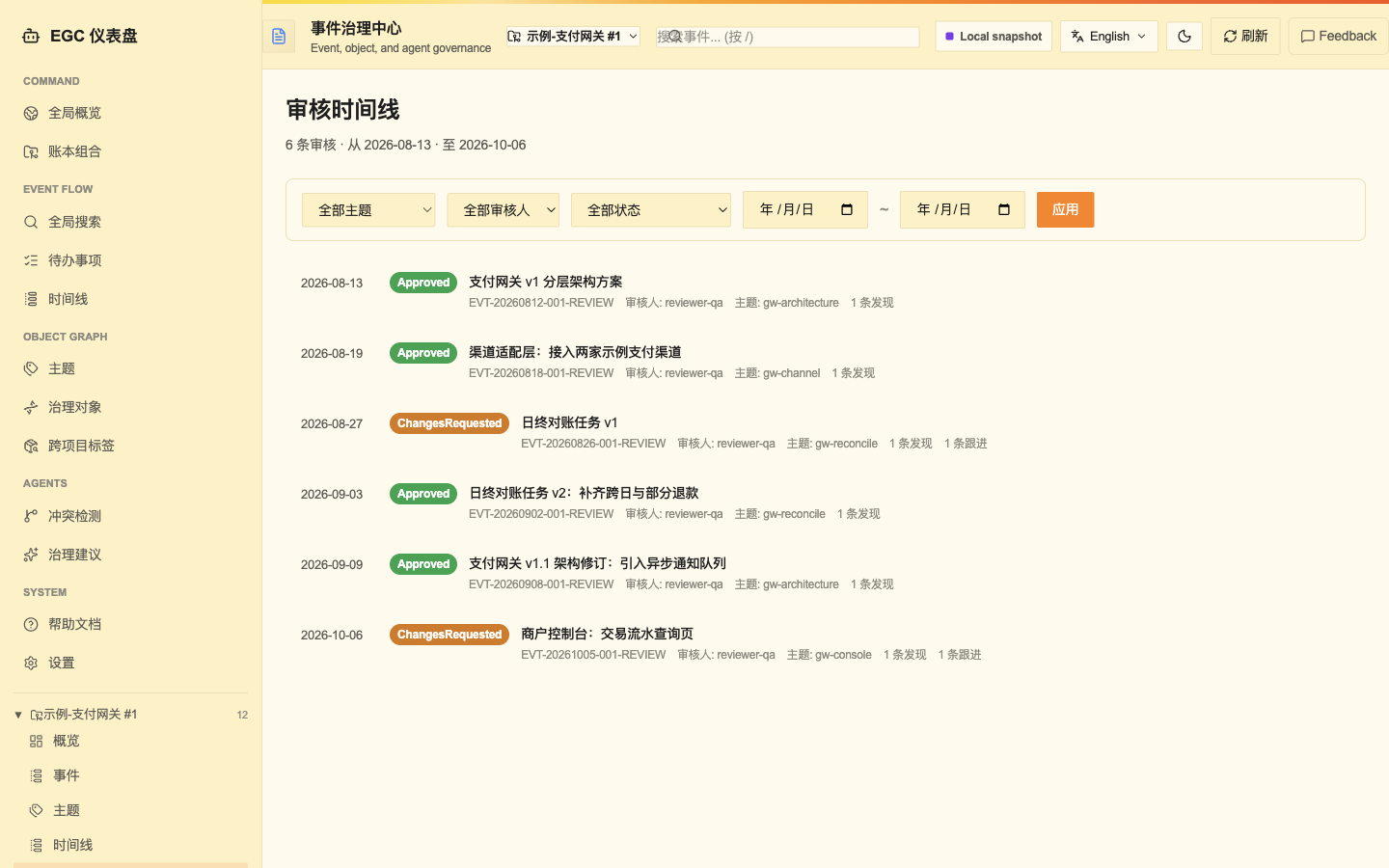The height and width of the screenshot is (868, 1389).
Task: Open 待办事项 list in the sidebar
Action: pos(130,260)
